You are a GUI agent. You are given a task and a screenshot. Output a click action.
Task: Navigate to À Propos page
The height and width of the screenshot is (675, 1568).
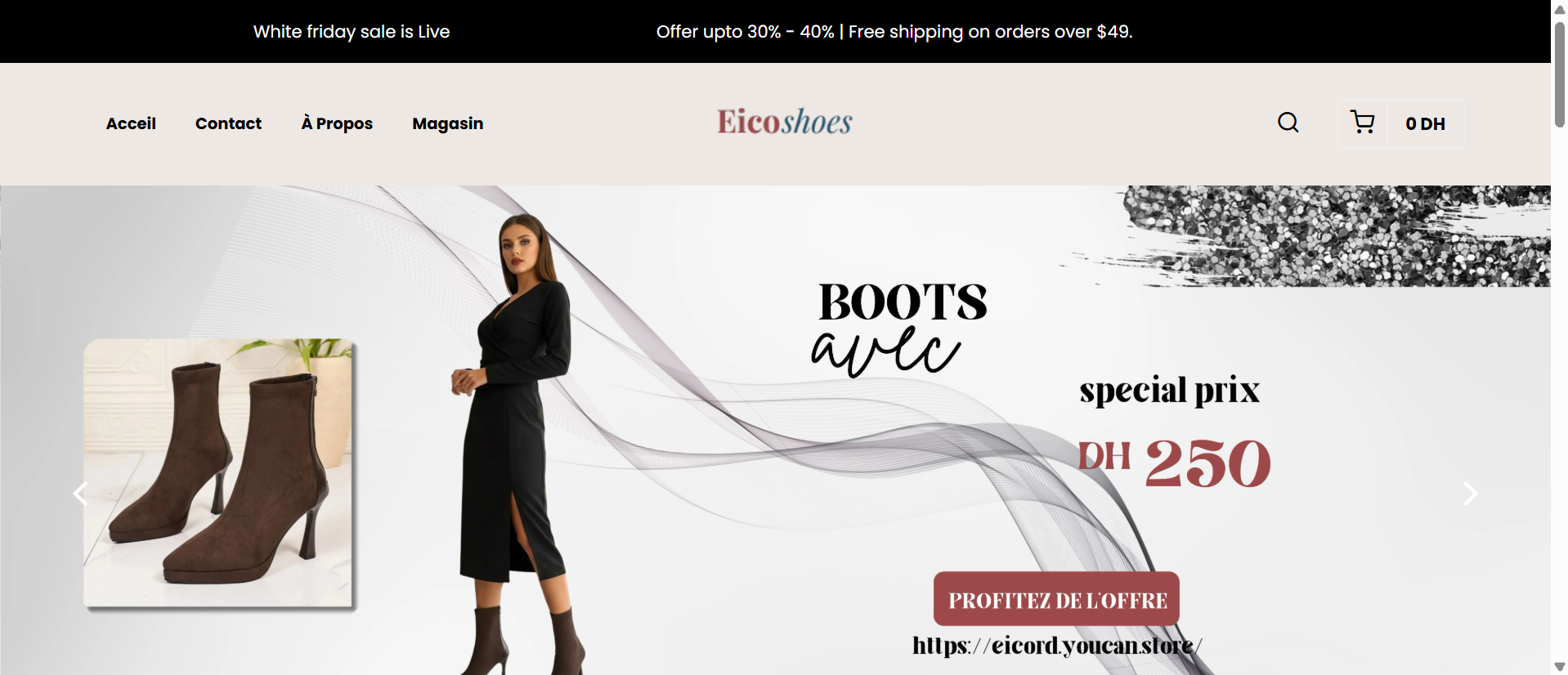(337, 123)
